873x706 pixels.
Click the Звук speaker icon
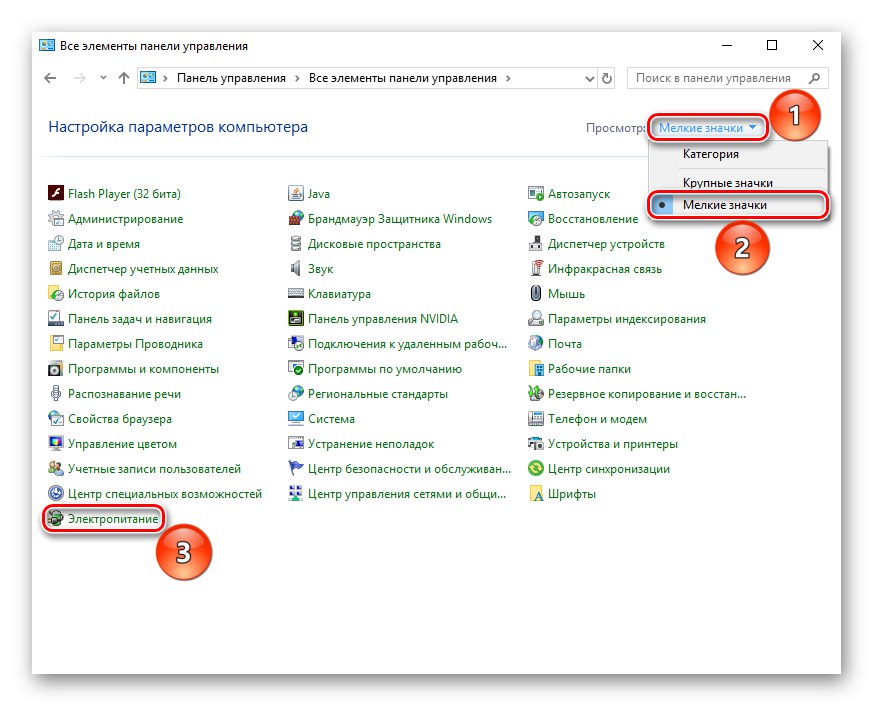296,268
